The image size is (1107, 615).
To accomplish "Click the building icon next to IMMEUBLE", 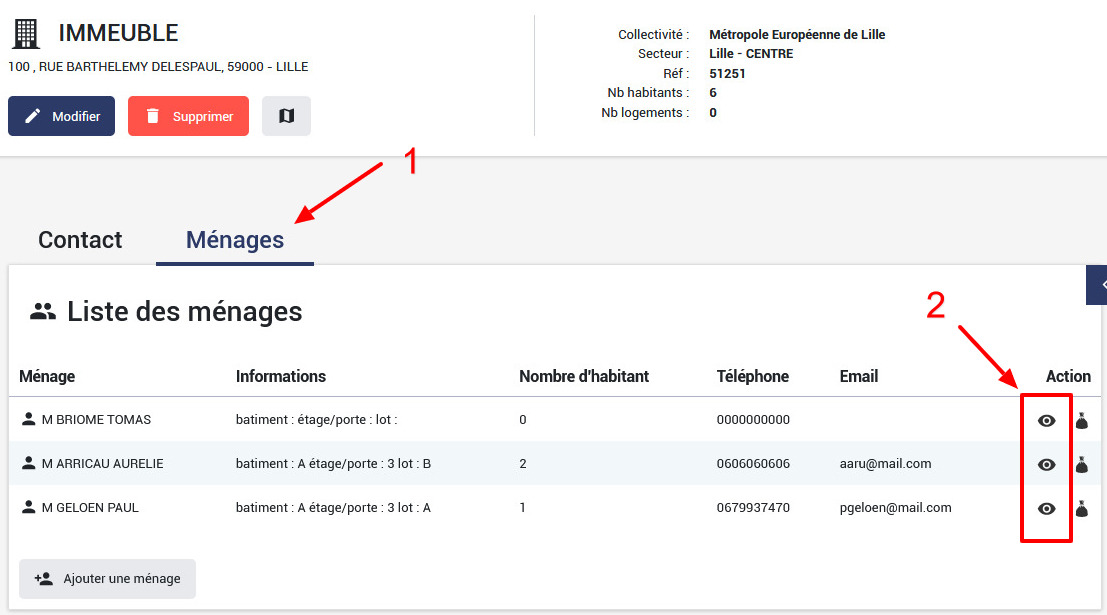I will point(26,33).
